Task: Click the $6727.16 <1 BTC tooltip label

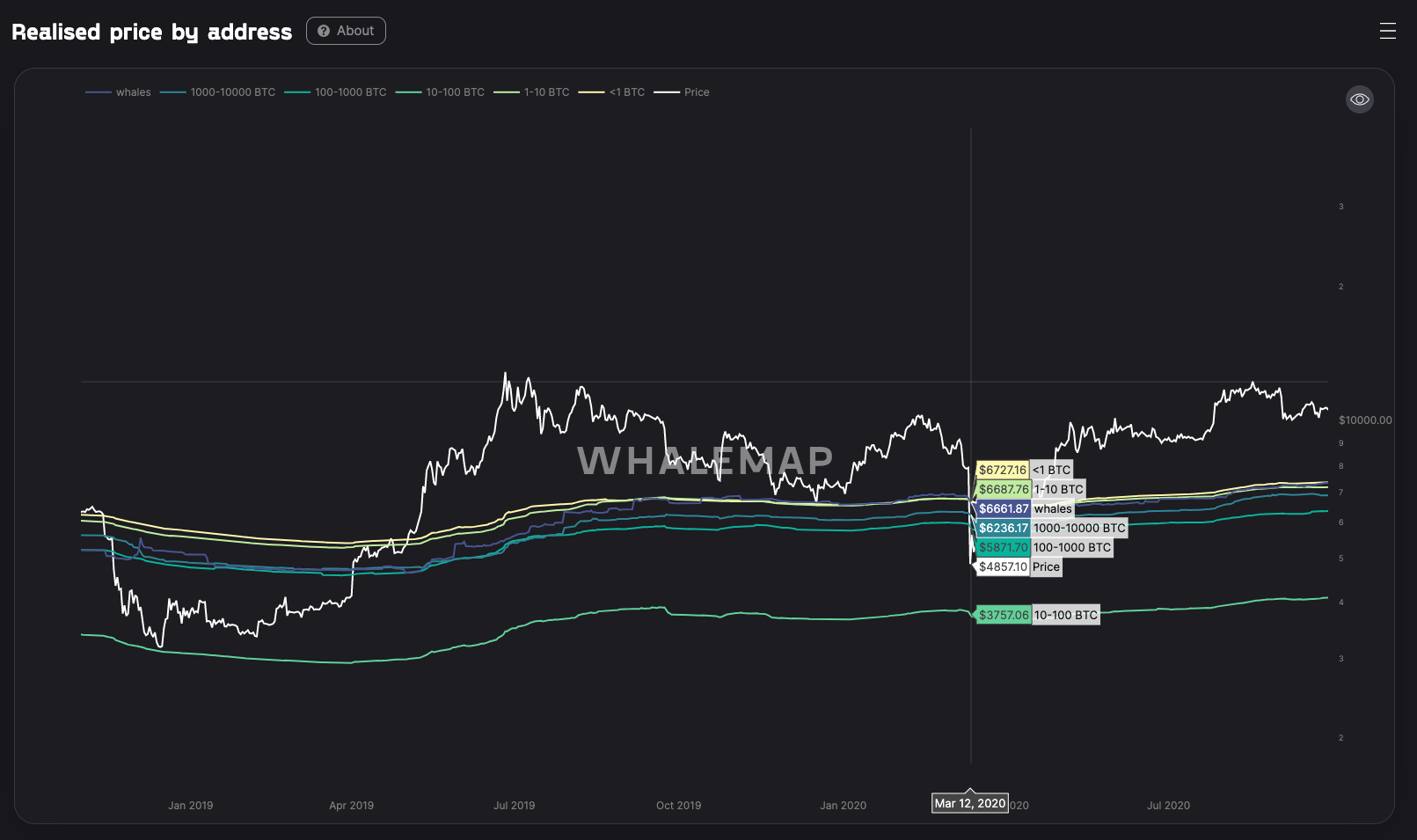Action: (x=1024, y=470)
